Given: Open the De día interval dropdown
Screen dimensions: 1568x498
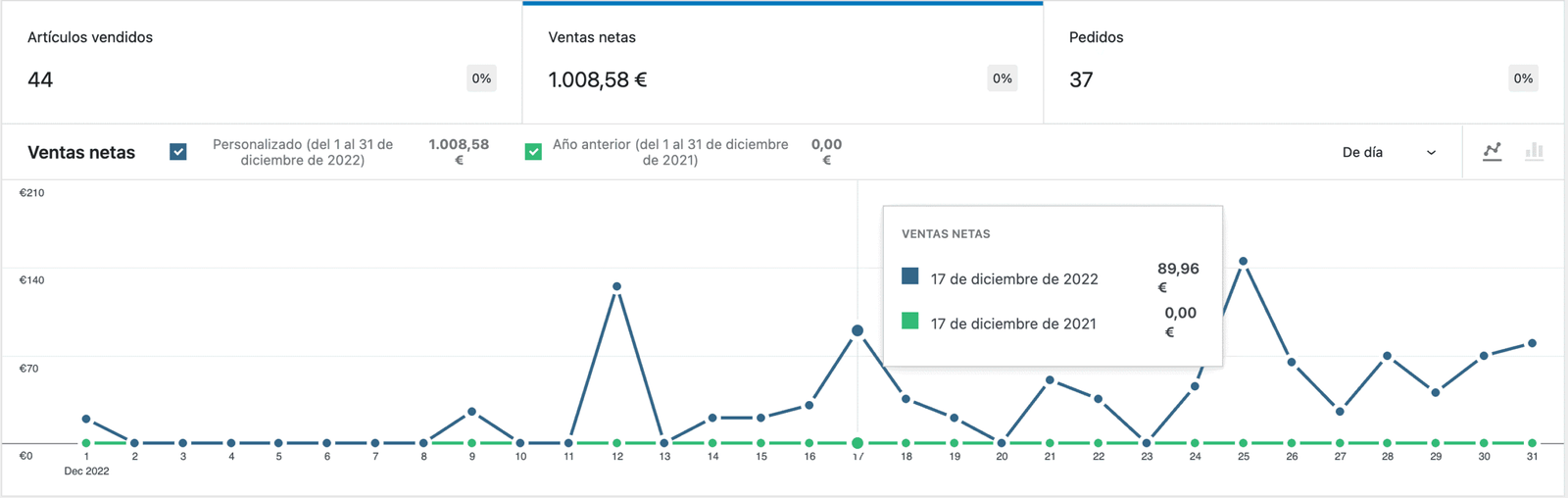Looking at the screenshot, I should [1388, 152].
